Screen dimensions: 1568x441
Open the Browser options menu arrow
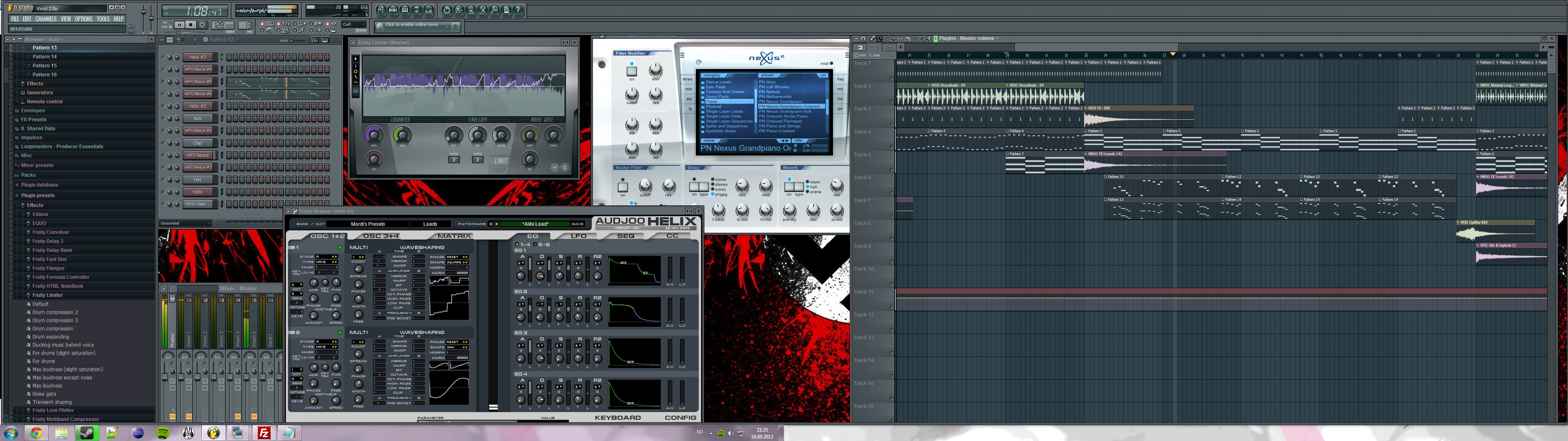tap(8, 40)
